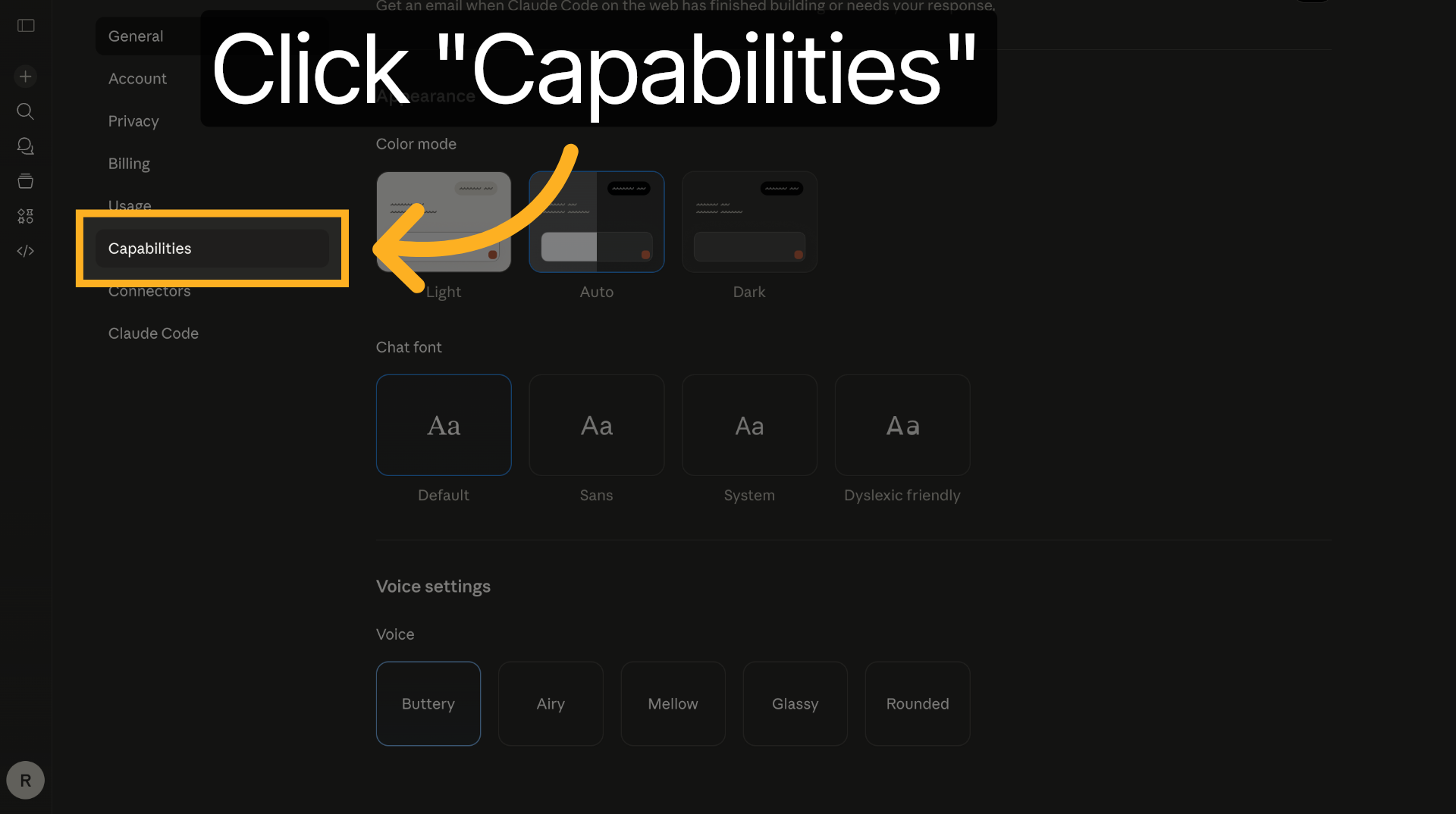Enable Auto color mode
The width and height of the screenshot is (1456, 814).
pyautogui.click(x=597, y=221)
